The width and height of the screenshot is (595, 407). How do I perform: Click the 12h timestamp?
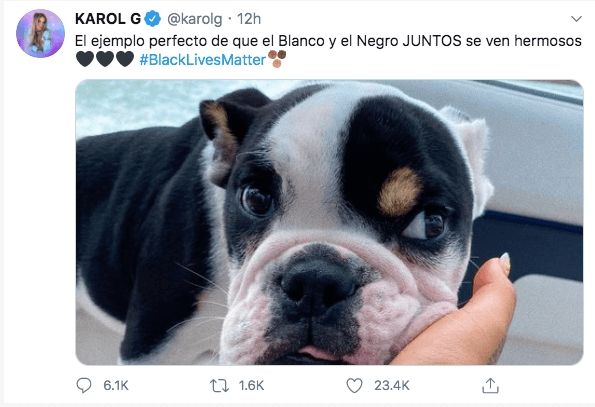[249, 19]
